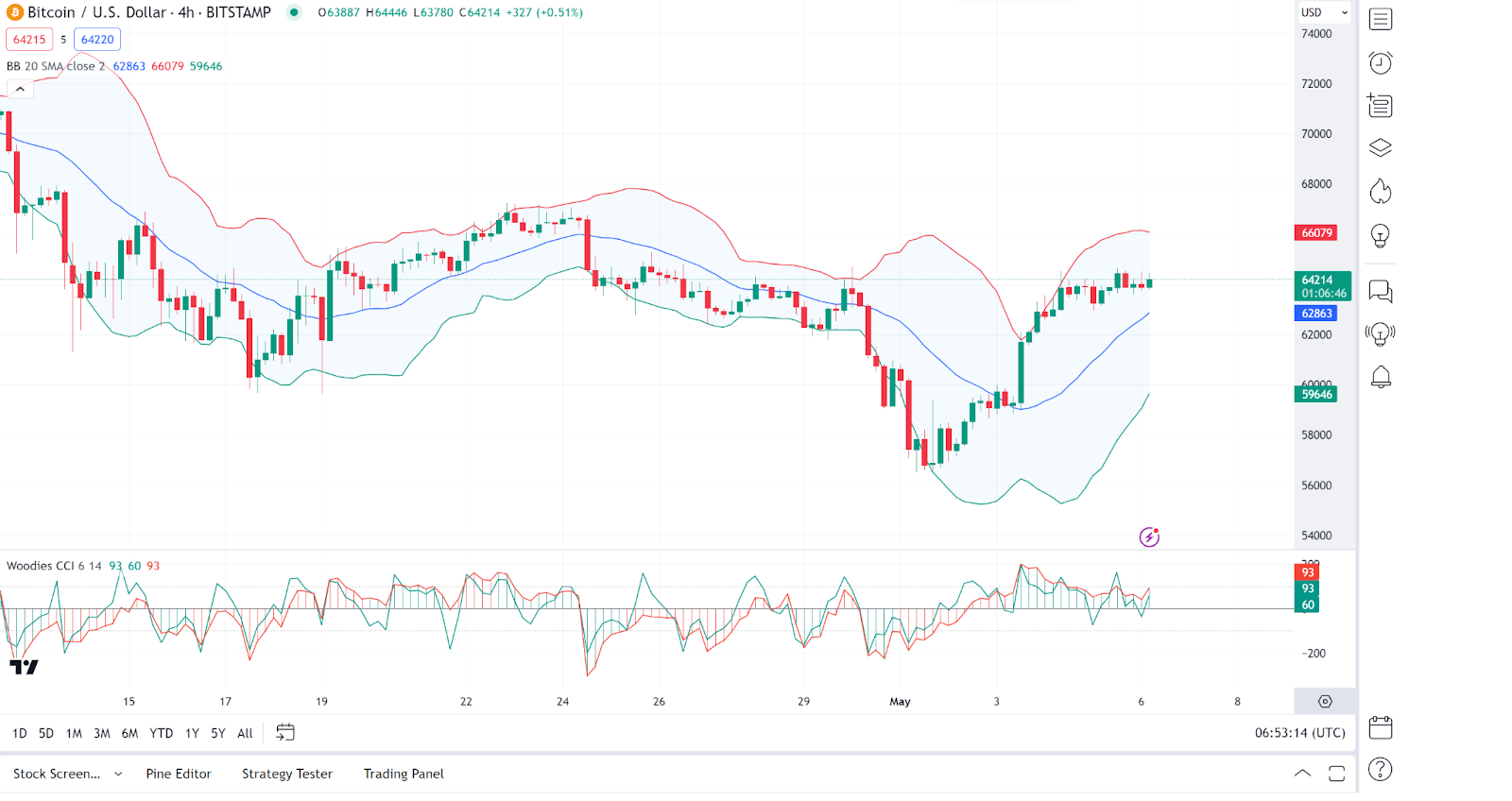Select the YTD time range

pos(162,733)
